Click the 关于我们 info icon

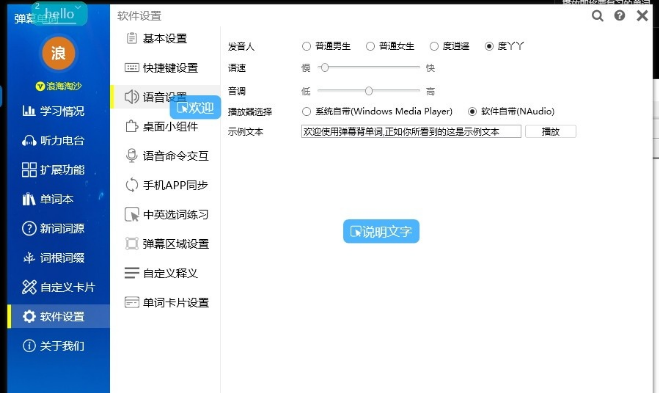29,346
